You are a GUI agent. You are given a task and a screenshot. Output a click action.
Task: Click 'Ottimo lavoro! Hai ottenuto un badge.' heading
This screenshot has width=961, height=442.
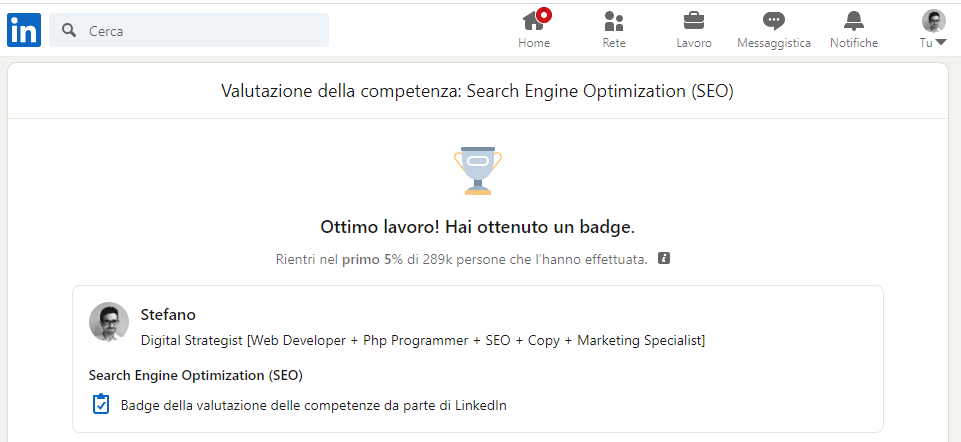[477, 227]
